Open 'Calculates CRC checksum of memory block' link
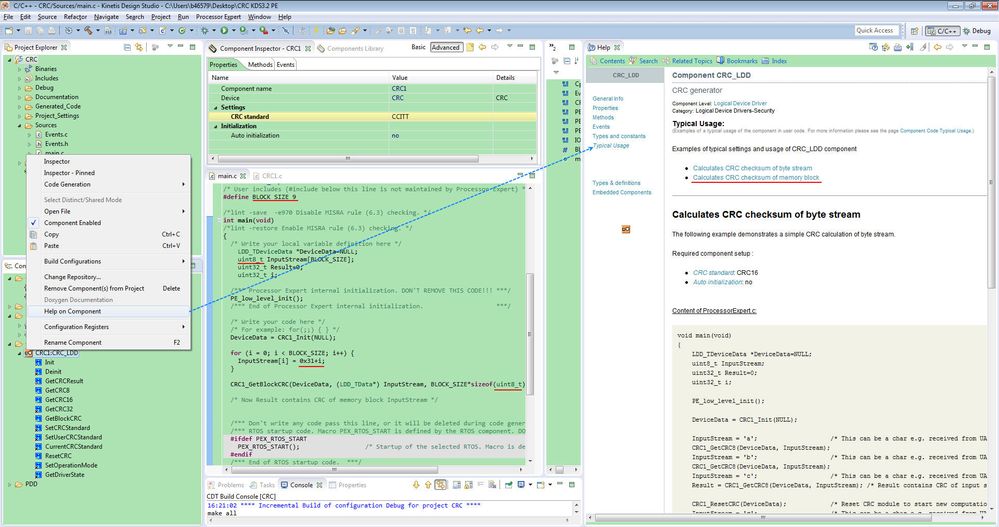 756,178
